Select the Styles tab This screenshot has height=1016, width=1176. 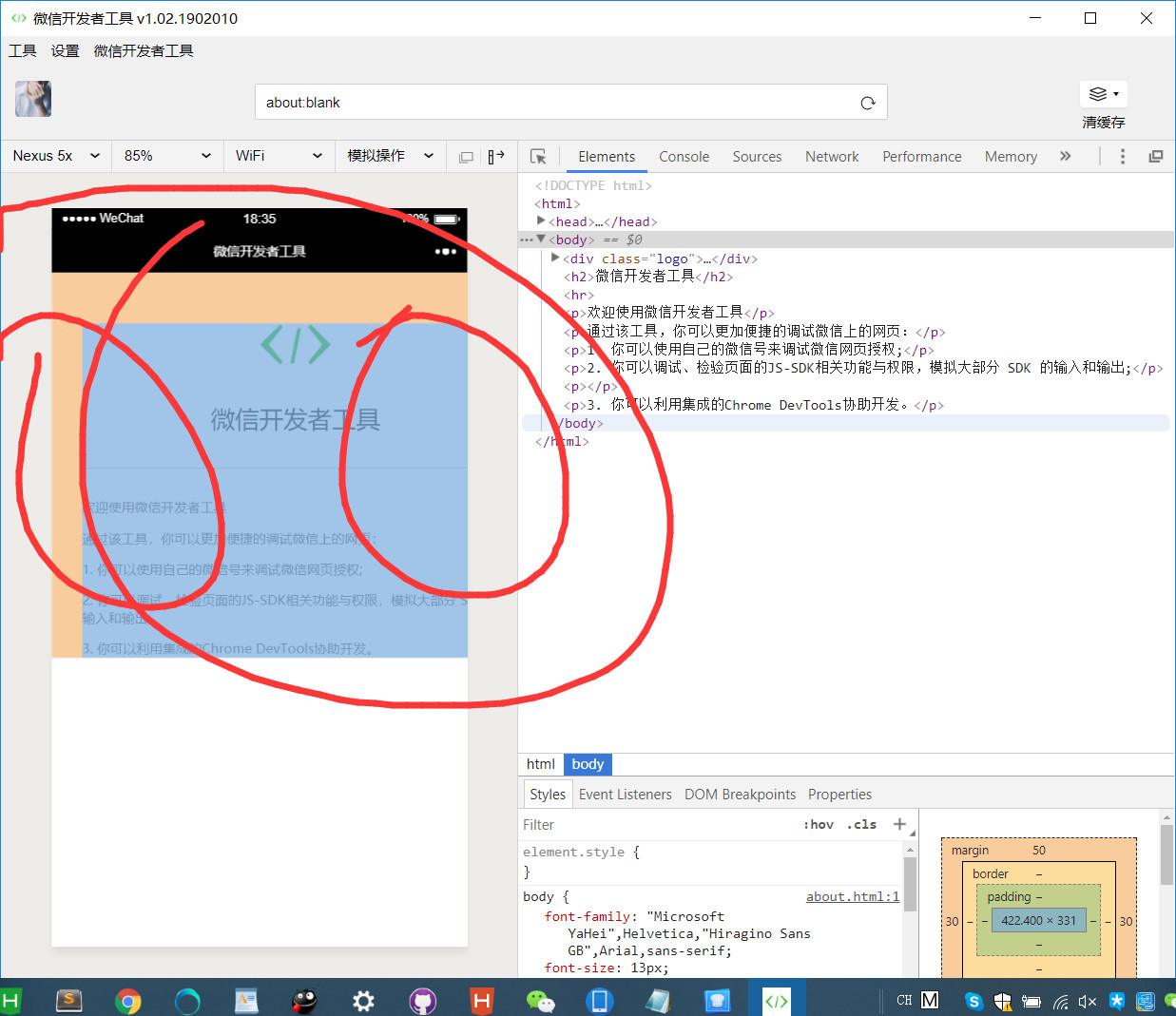click(547, 795)
